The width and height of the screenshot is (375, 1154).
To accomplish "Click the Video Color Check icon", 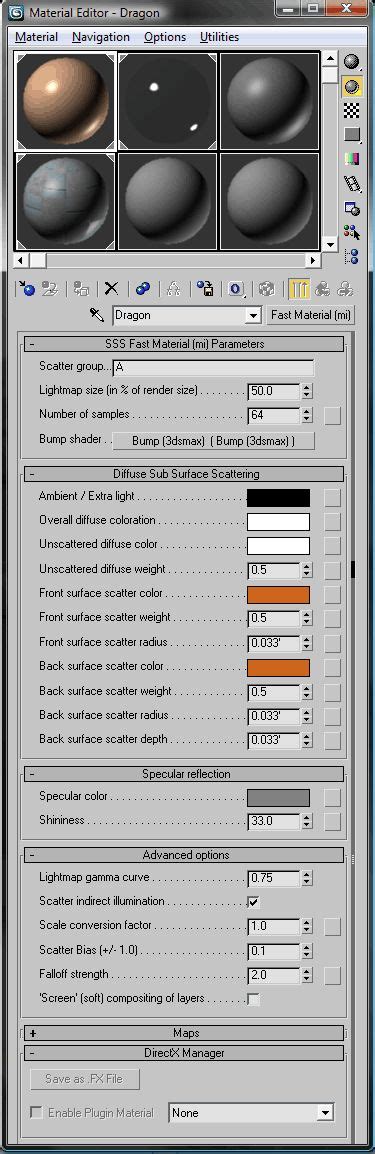I will (353, 159).
